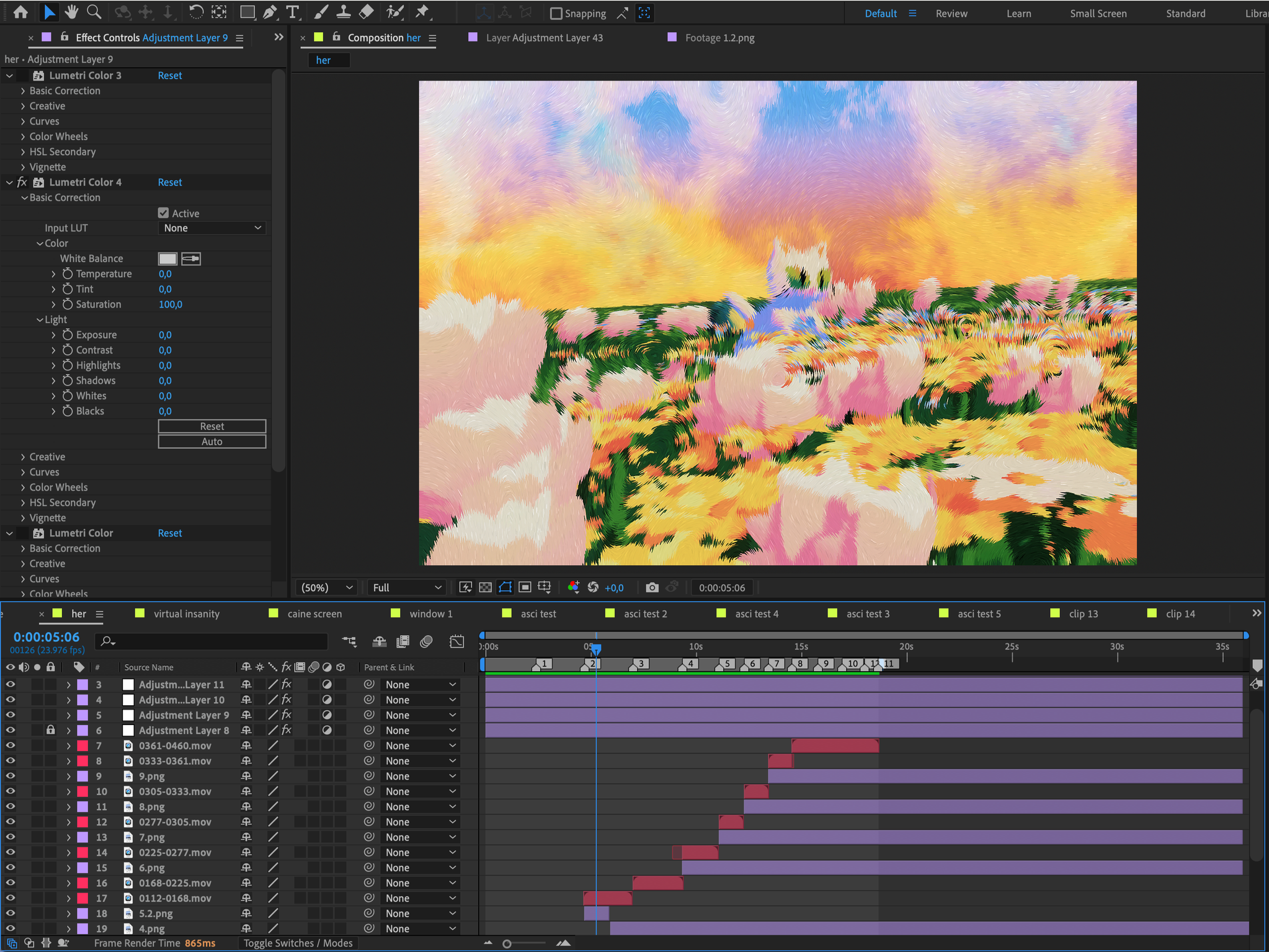Select the Puppet Pin tool
This screenshot has height=952, width=1269.
coord(422,12)
